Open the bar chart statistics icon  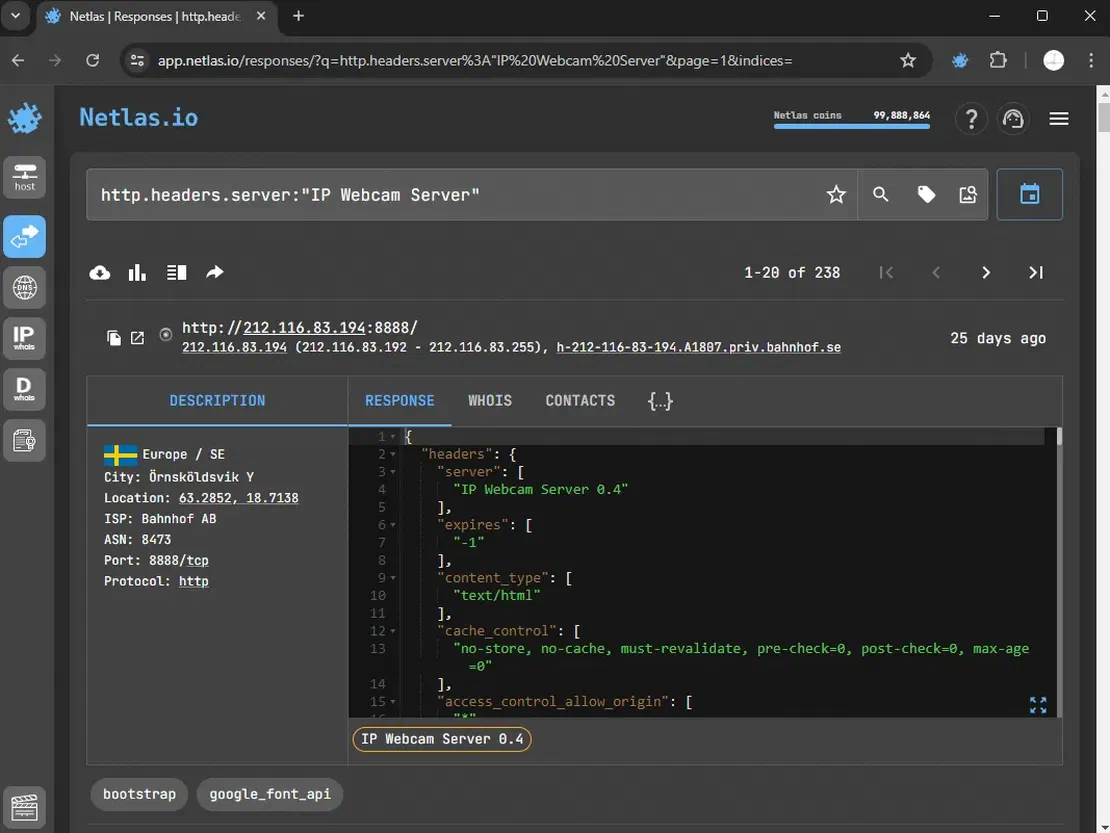(x=138, y=273)
